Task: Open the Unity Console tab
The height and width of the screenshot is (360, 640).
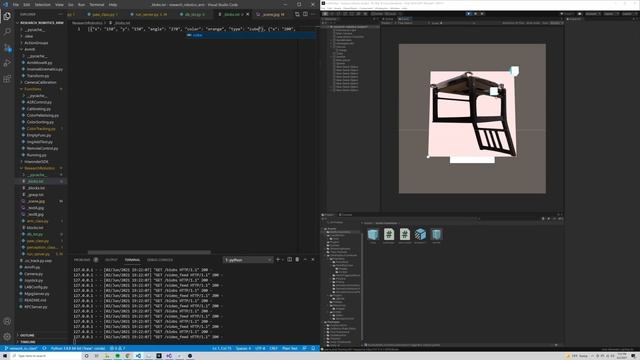Action: click(346, 215)
